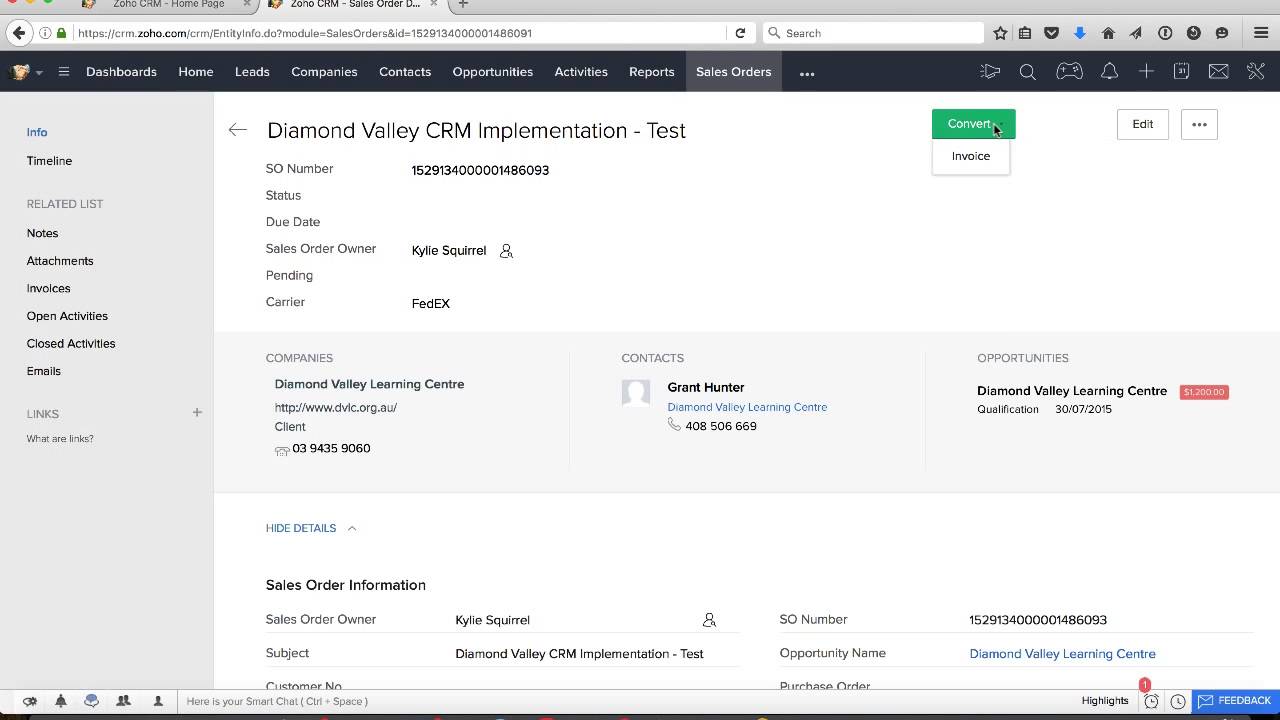The width and height of the screenshot is (1280, 720).
Task: Open the Firefox hamburger menu
Action: coord(1261,33)
